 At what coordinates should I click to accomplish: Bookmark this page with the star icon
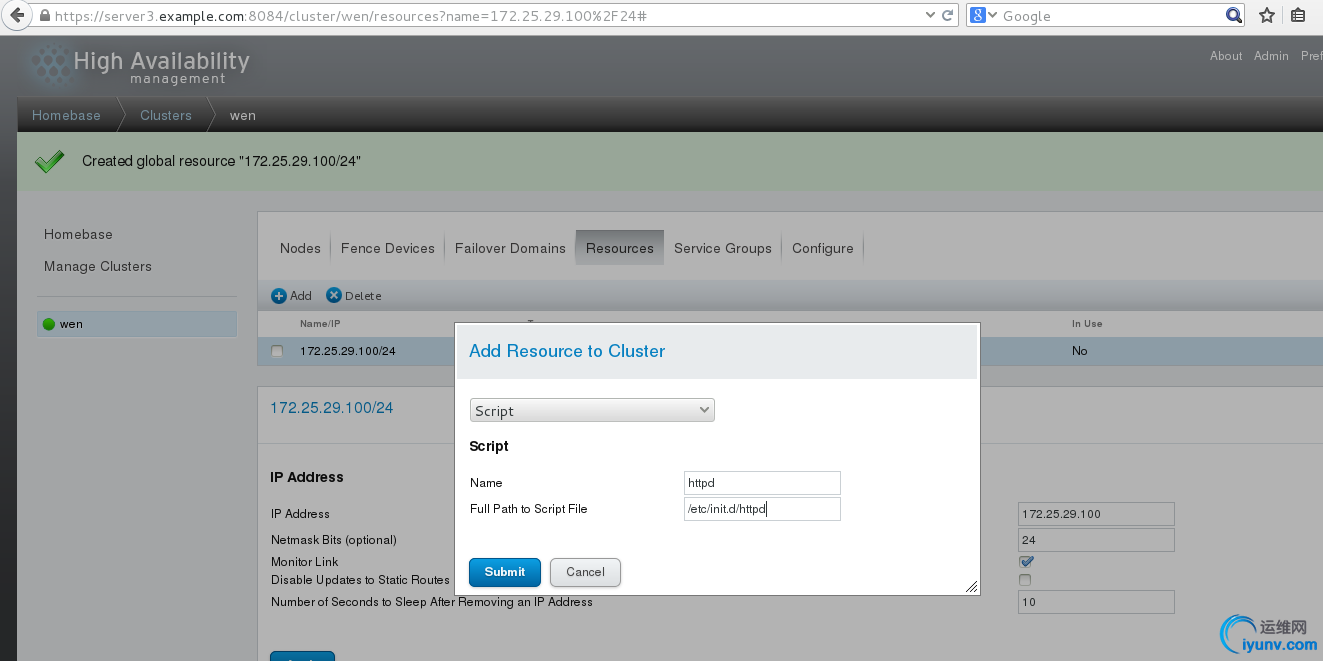click(x=1267, y=16)
